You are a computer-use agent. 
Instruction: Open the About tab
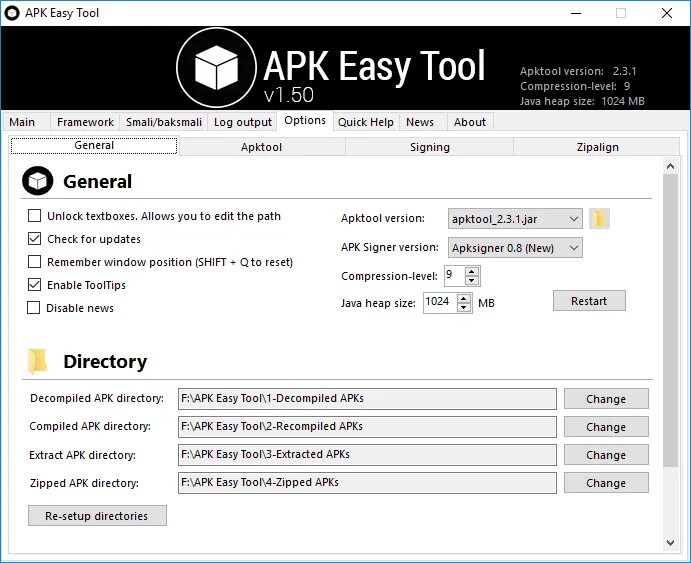470,122
